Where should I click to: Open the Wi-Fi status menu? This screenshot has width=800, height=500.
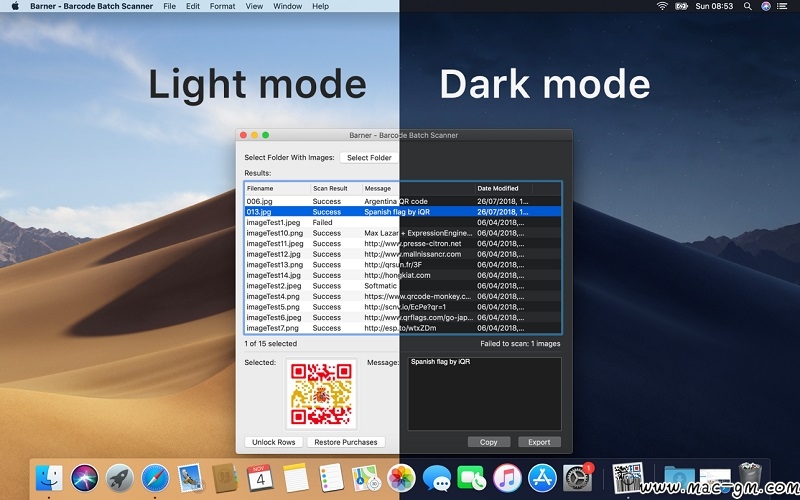[662, 6]
